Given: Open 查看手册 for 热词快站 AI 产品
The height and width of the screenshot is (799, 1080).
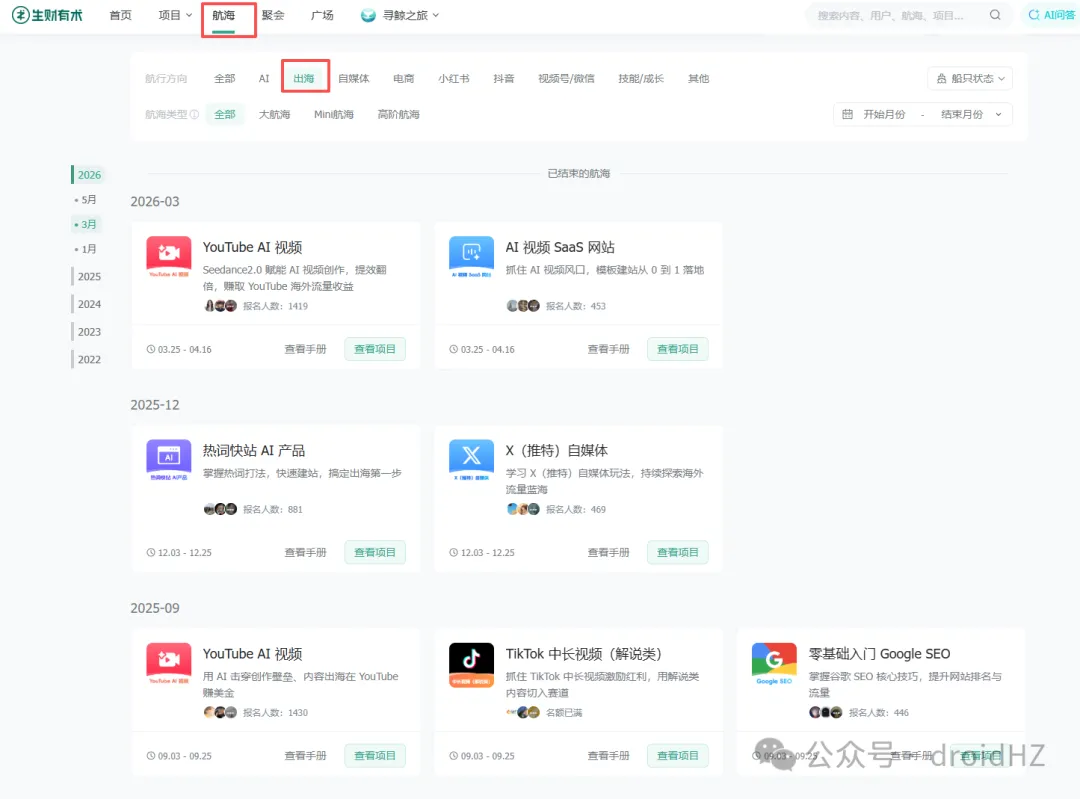Looking at the screenshot, I should coord(305,552).
